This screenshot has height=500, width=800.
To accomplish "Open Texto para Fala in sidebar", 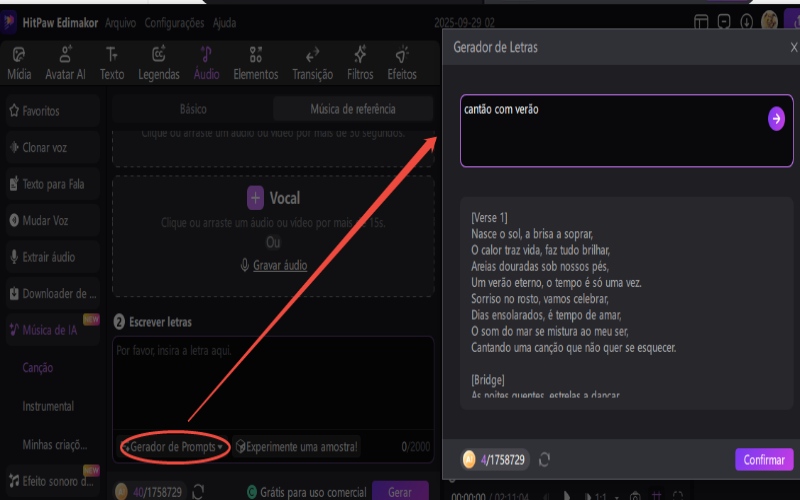I will pos(53,184).
